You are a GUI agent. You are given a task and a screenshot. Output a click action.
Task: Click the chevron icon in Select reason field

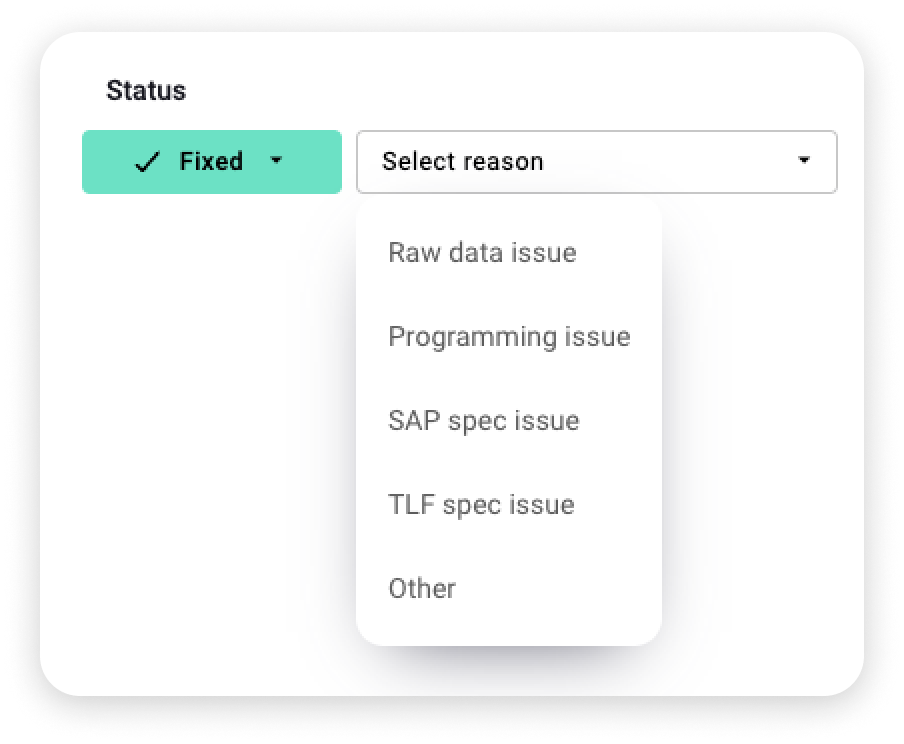click(806, 161)
